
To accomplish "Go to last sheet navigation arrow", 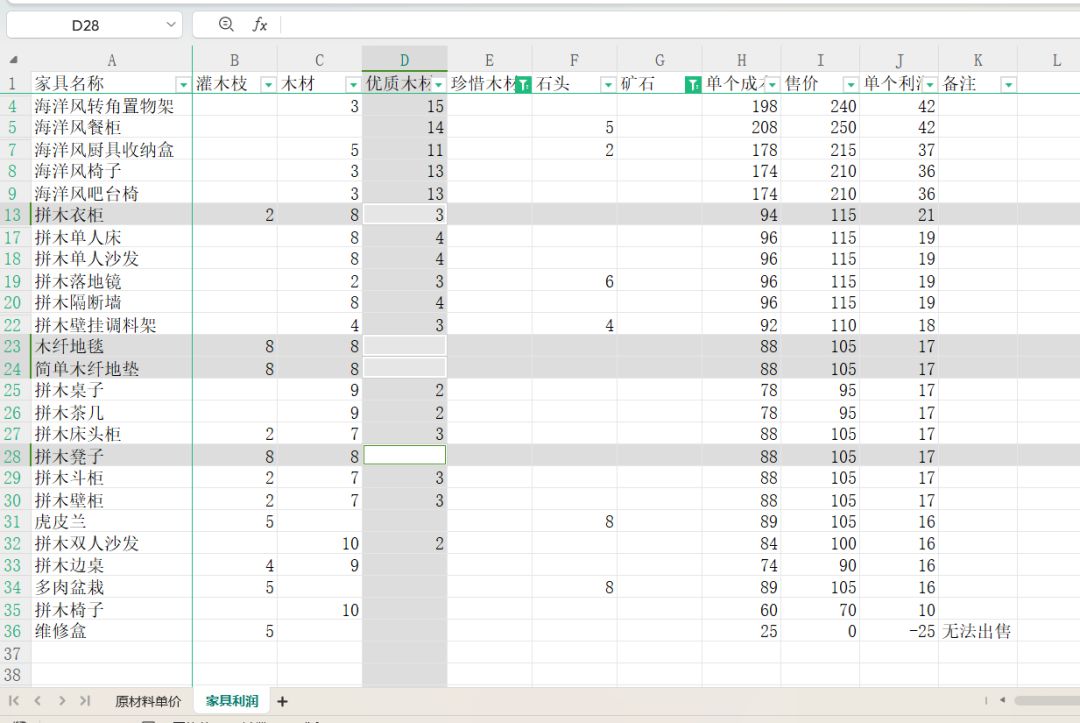I will [85, 701].
